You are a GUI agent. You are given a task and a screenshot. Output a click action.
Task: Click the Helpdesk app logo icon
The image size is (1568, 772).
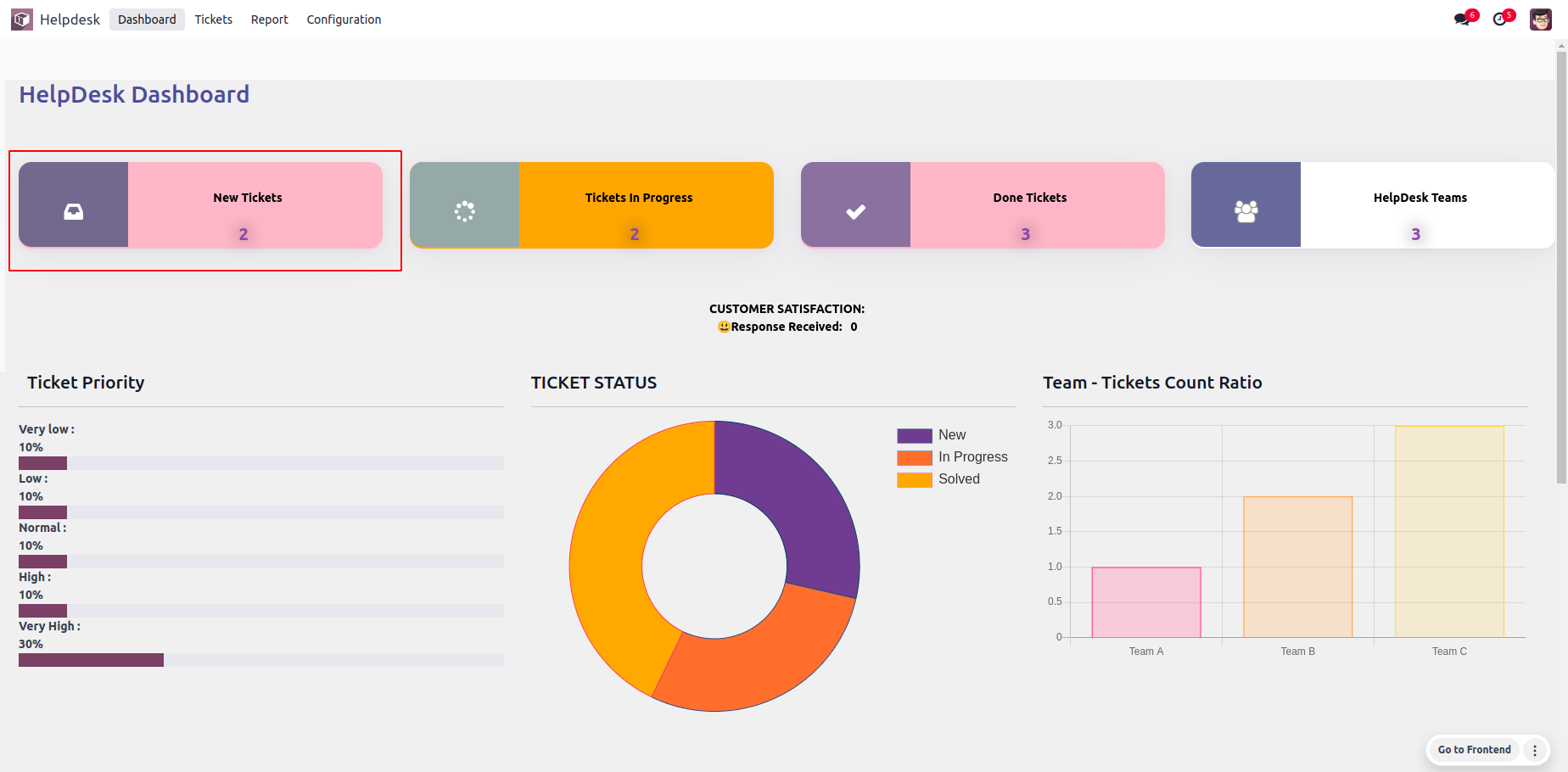pyautogui.click(x=22, y=20)
